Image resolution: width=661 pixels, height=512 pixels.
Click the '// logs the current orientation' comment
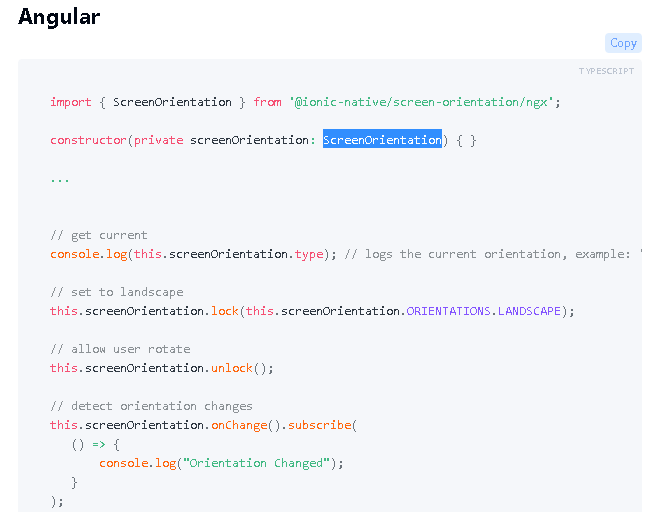(x=494, y=255)
